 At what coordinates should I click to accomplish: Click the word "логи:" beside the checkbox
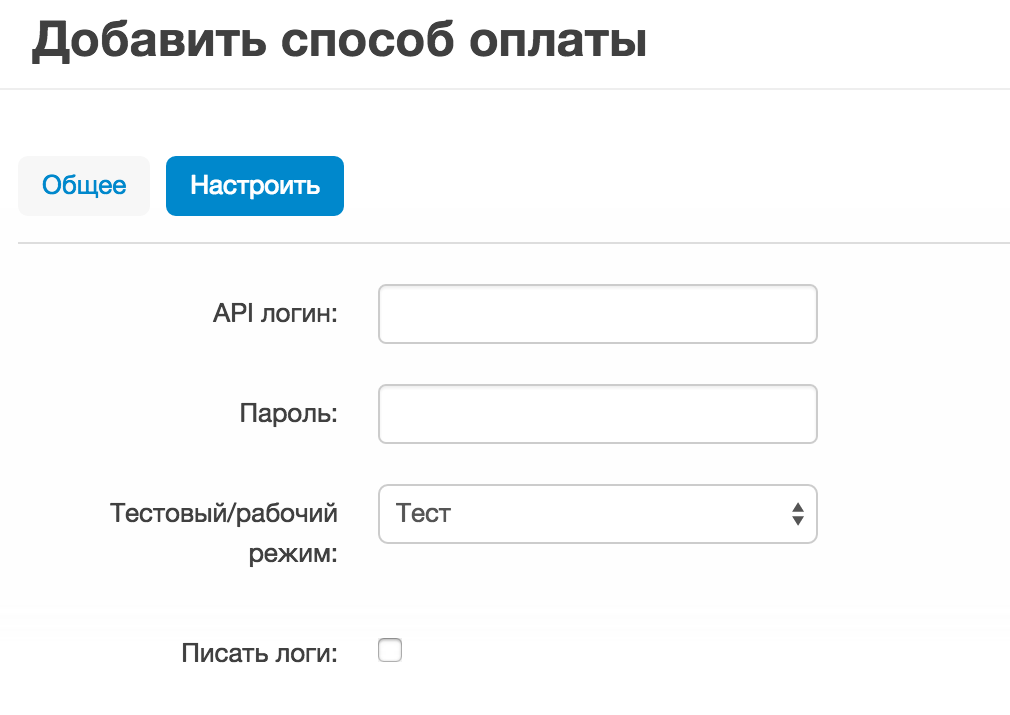304,654
